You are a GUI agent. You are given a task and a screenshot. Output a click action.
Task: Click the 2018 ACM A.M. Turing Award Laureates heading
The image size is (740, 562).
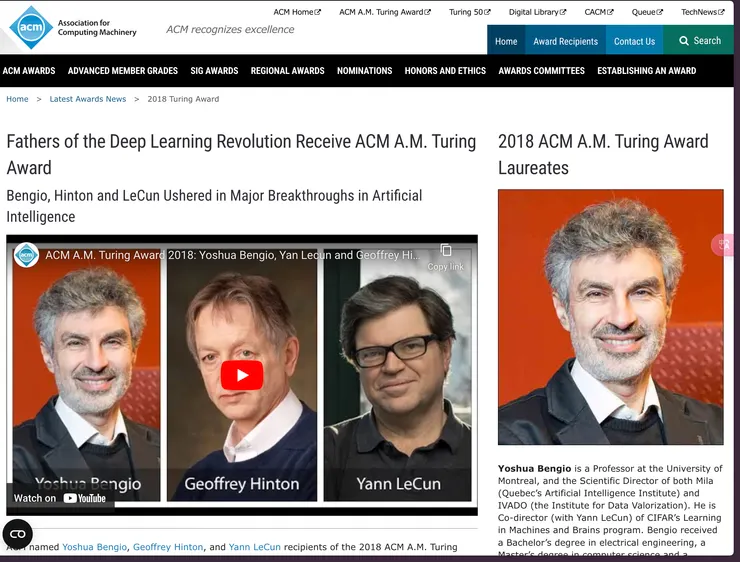pyautogui.click(x=603, y=154)
